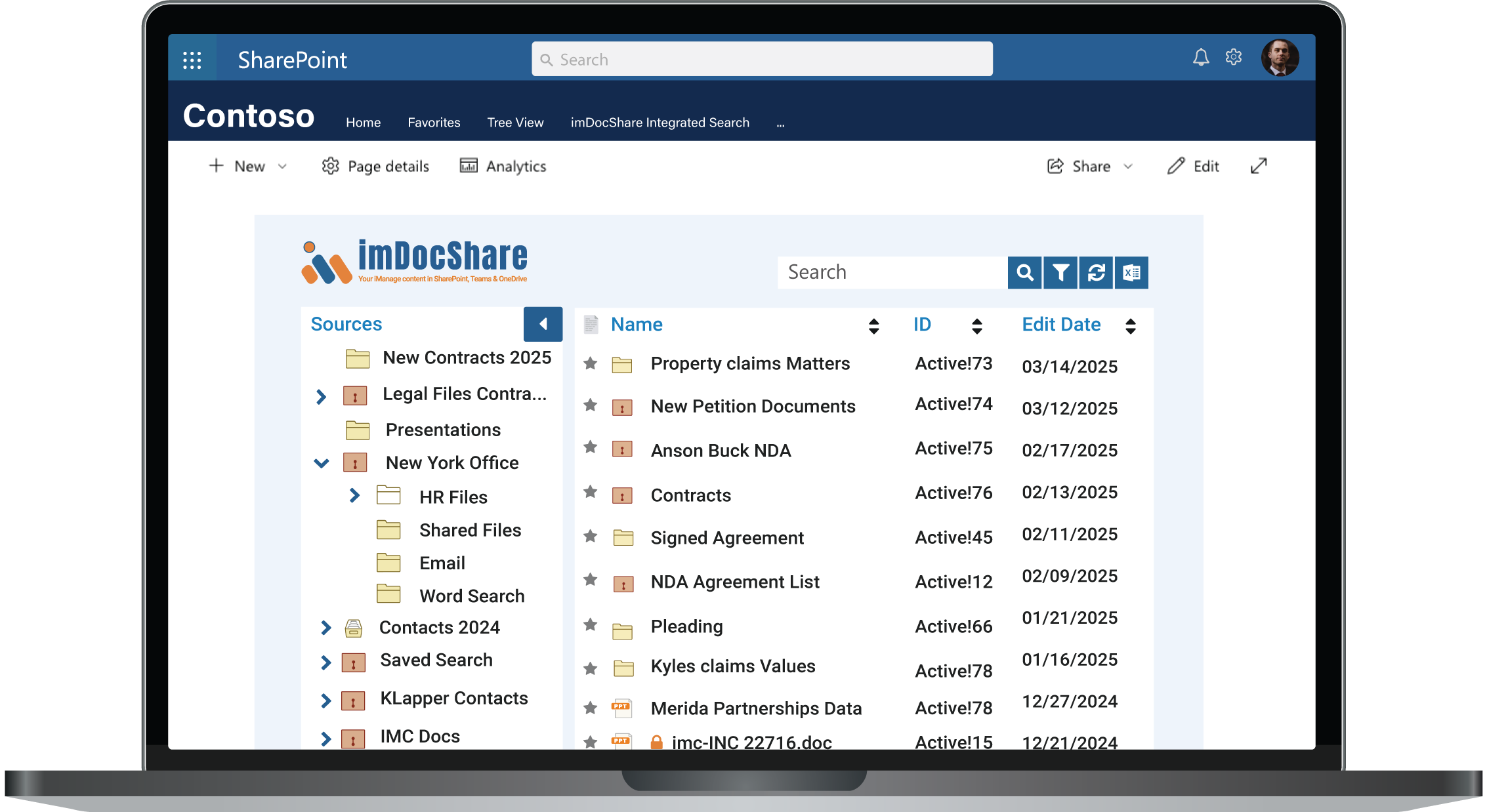1487x812 pixels.
Task: Collapse the Sources panel arrow
Action: 543,324
